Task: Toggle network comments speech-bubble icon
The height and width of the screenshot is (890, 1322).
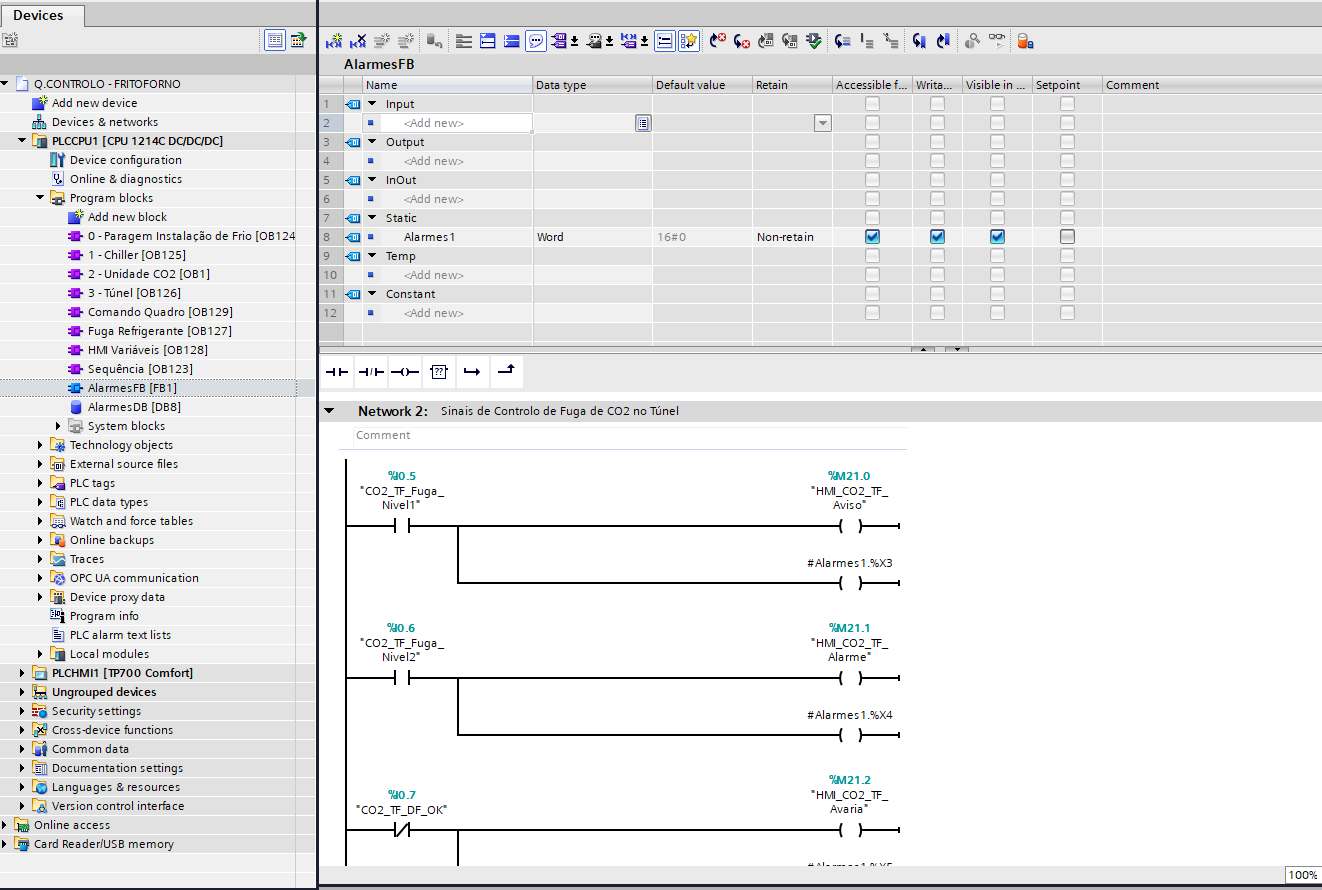Action: tap(536, 41)
